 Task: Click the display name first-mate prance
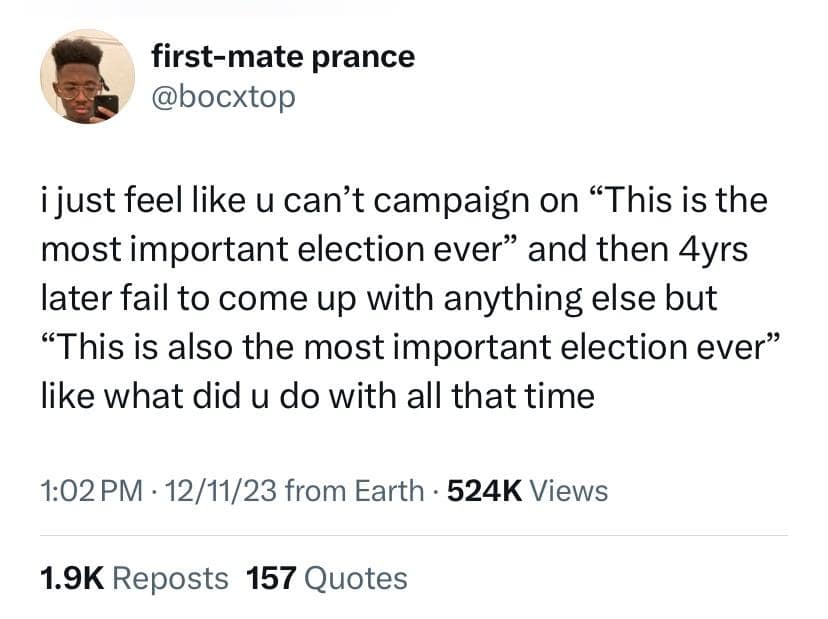point(282,56)
